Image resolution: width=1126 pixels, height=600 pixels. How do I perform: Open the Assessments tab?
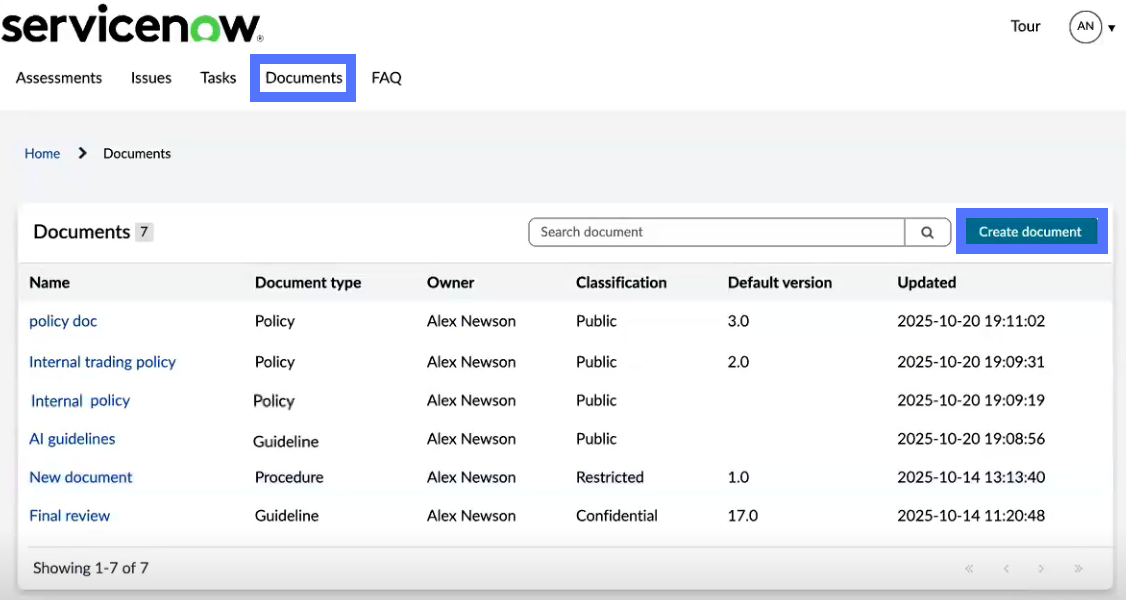pos(59,78)
